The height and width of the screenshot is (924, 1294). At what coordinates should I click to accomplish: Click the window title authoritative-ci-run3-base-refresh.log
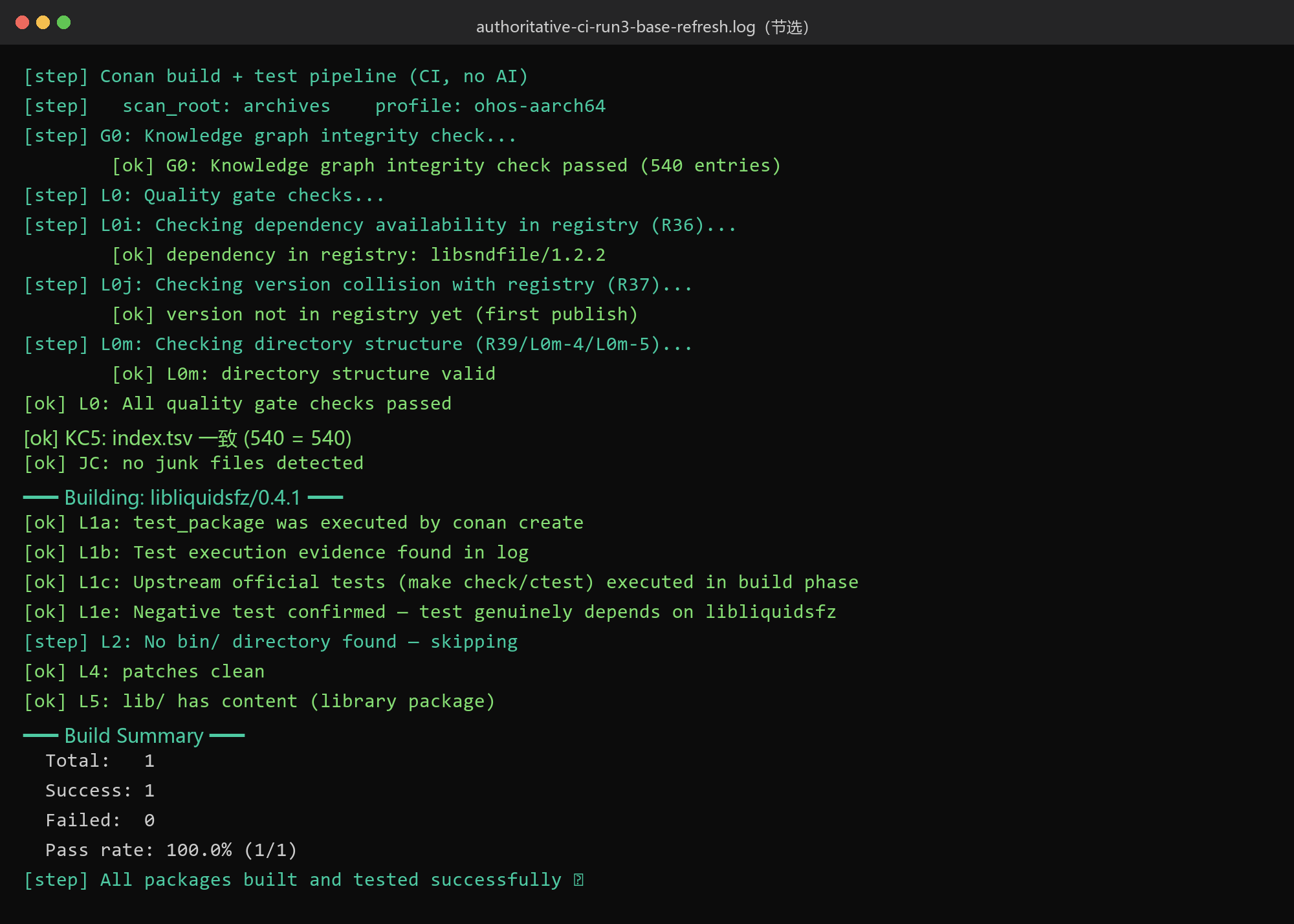coord(642,27)
